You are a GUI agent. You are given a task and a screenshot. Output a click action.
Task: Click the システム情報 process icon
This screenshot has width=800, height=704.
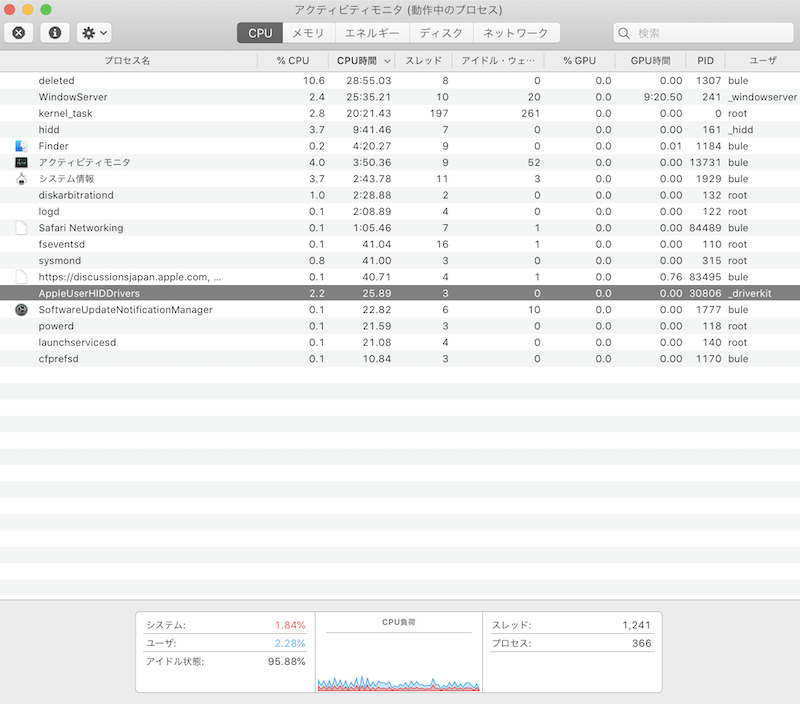21,179
